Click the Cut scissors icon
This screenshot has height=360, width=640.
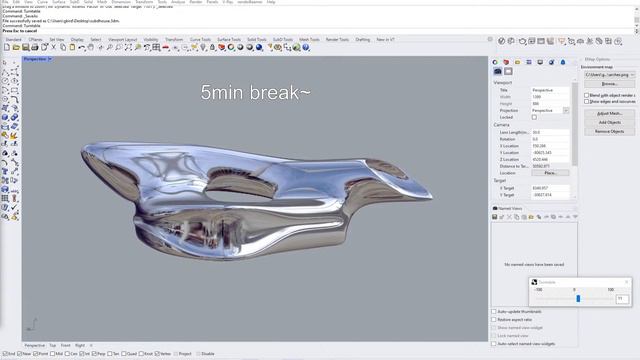tap(53, 47)
